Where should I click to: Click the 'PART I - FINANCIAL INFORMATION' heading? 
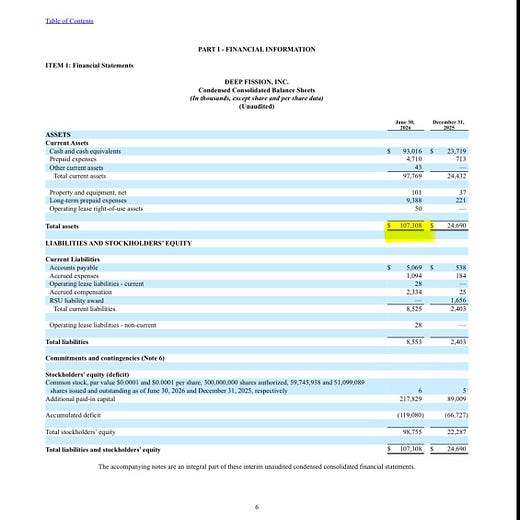click(257, 49)
